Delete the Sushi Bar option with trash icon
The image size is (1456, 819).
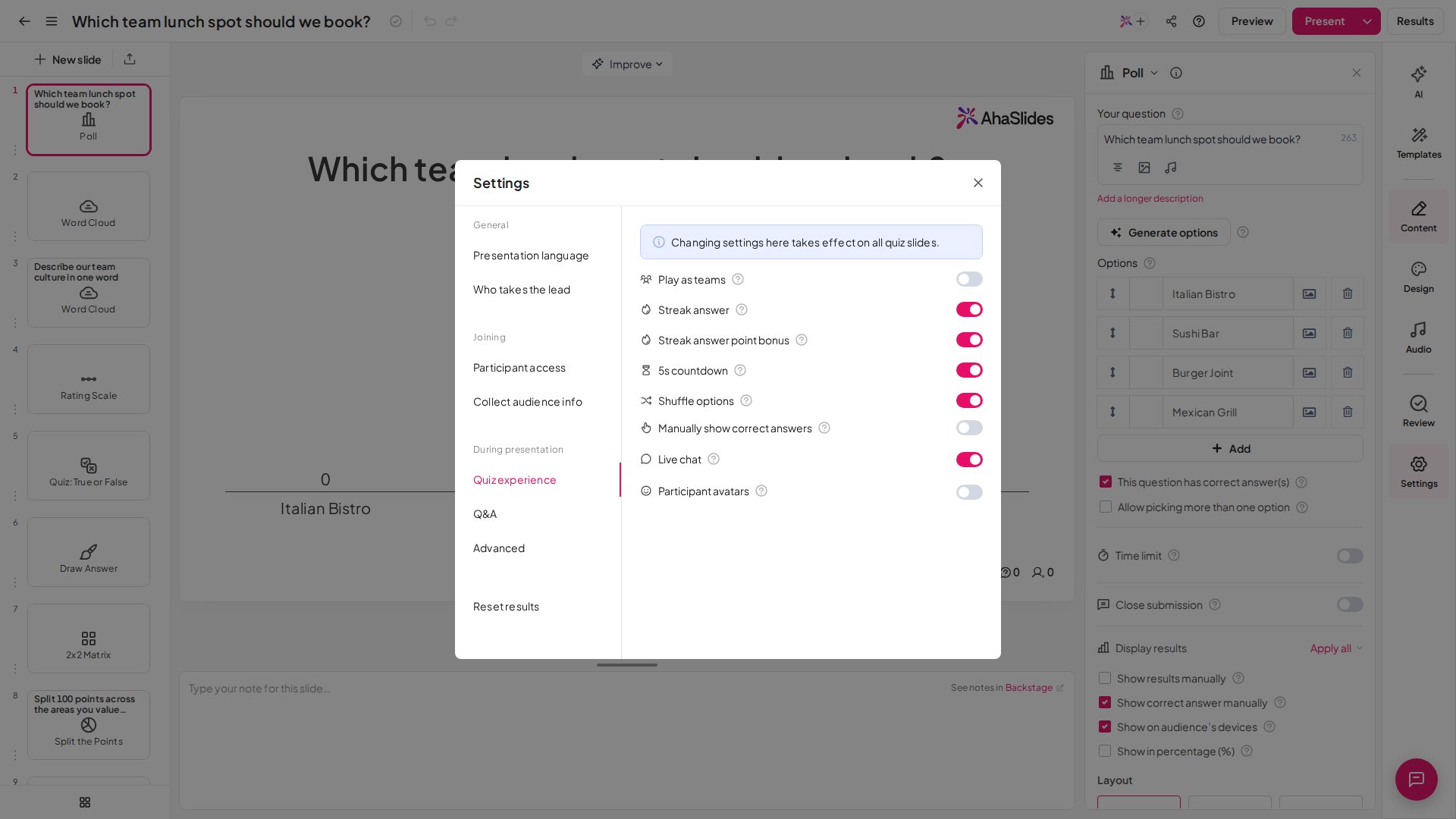[x=1347, y=333]
